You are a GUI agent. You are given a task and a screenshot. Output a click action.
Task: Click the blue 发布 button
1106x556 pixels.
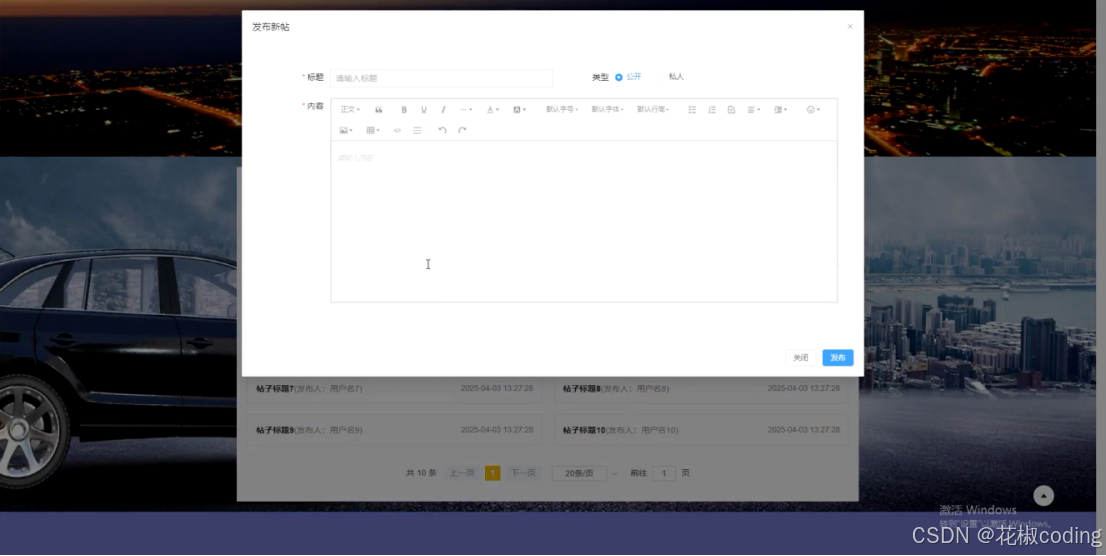[x=838, y=358]
